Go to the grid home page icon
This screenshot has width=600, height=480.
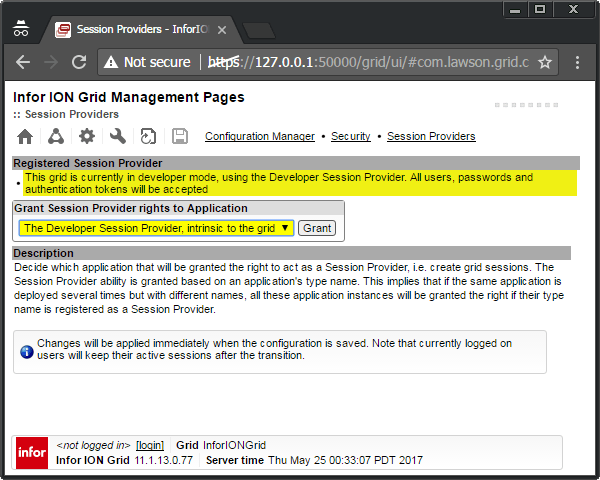[x=25, y=137]
